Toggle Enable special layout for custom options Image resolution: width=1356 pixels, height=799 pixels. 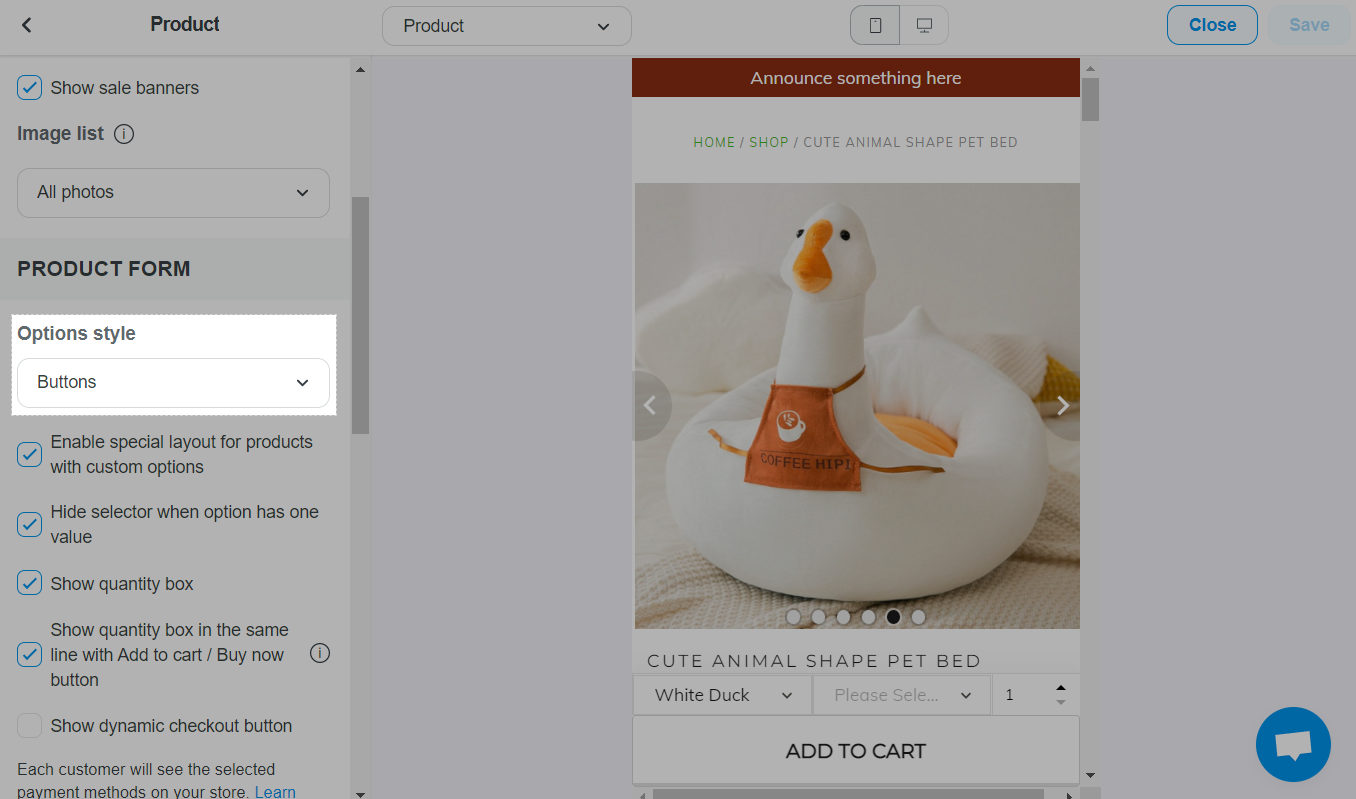(30, 455)
